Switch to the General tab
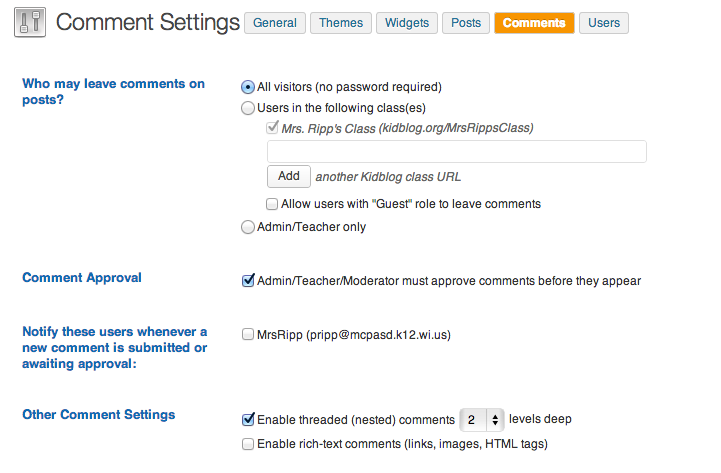721x473 pixels. pos(275,23)
